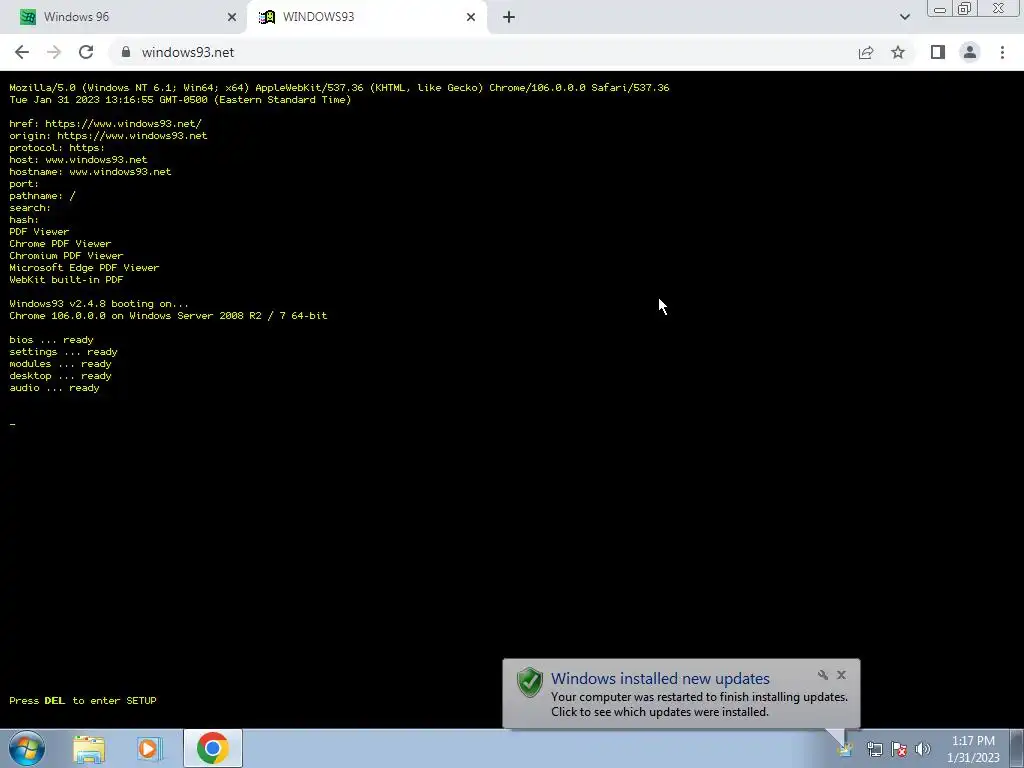Open the taskbar clock showing 1:17 PM
This screenshot has height=768, width=1024.
pos(973,749)
